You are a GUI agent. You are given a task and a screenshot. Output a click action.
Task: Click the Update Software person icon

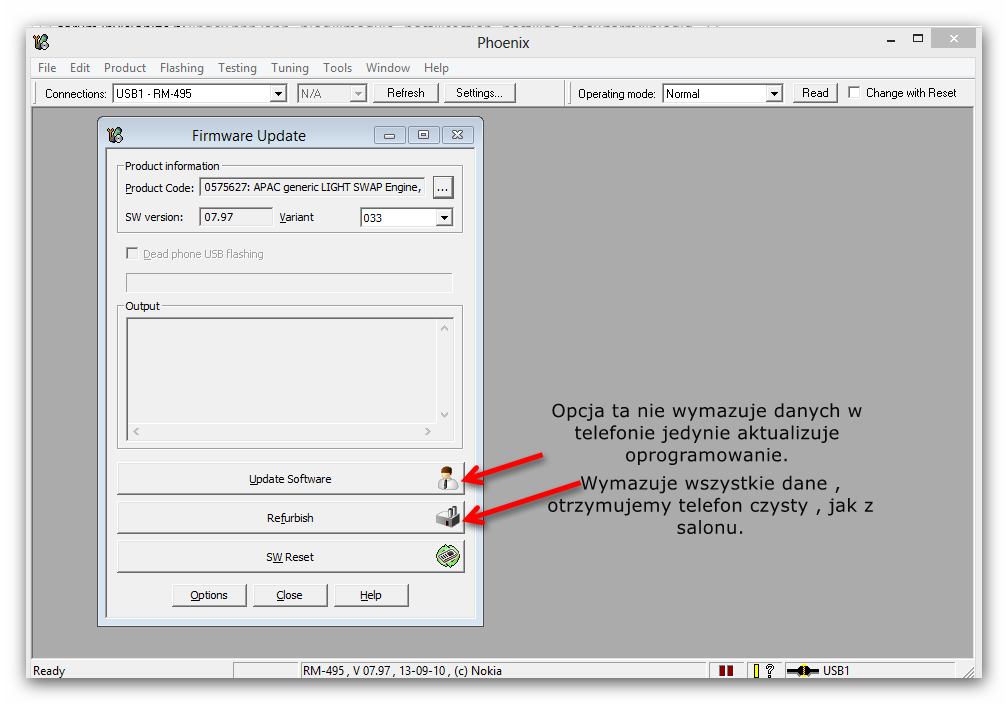448,479
